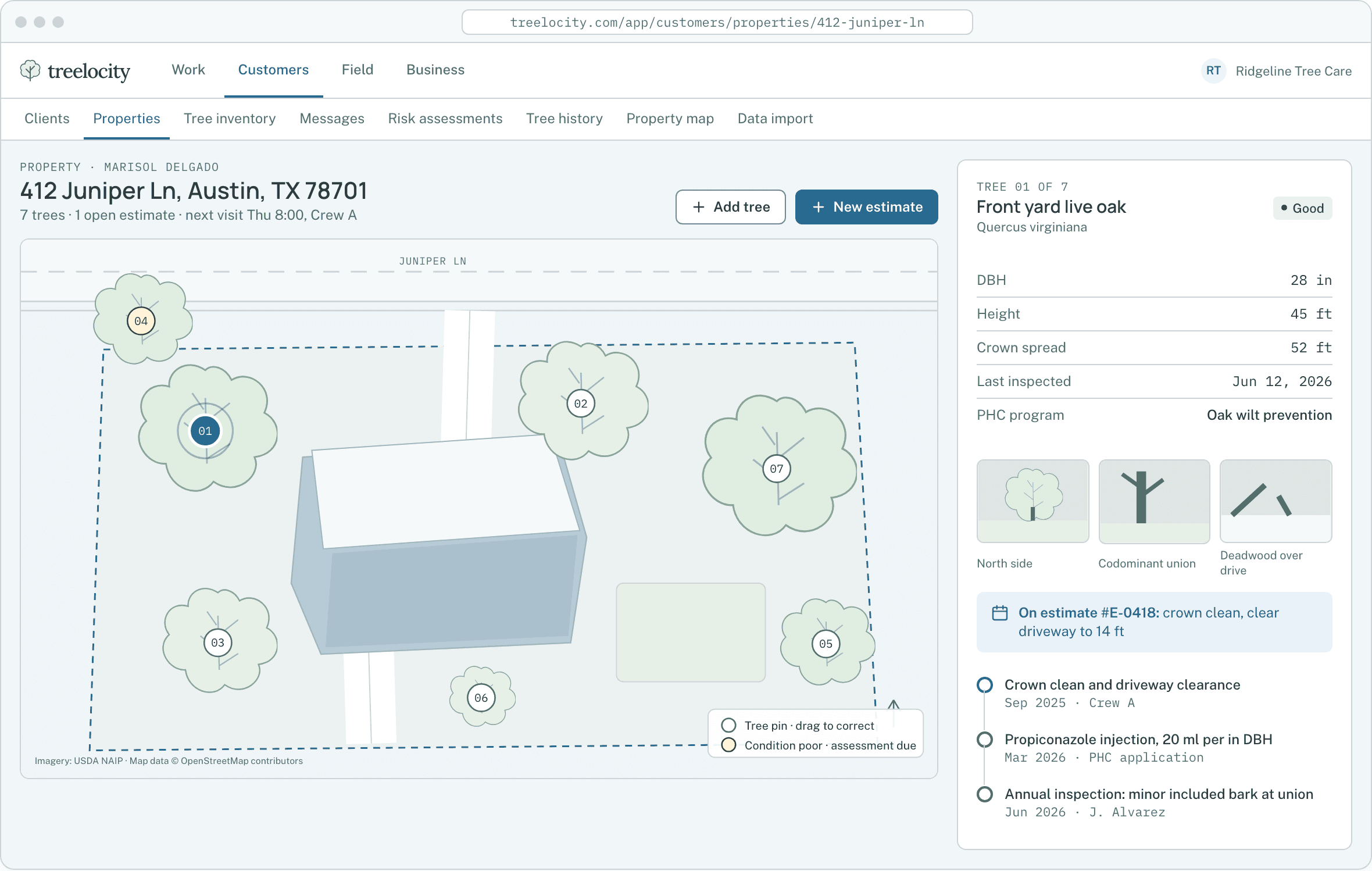Open the North side photo thumbnail

(x=1033, y=501)
